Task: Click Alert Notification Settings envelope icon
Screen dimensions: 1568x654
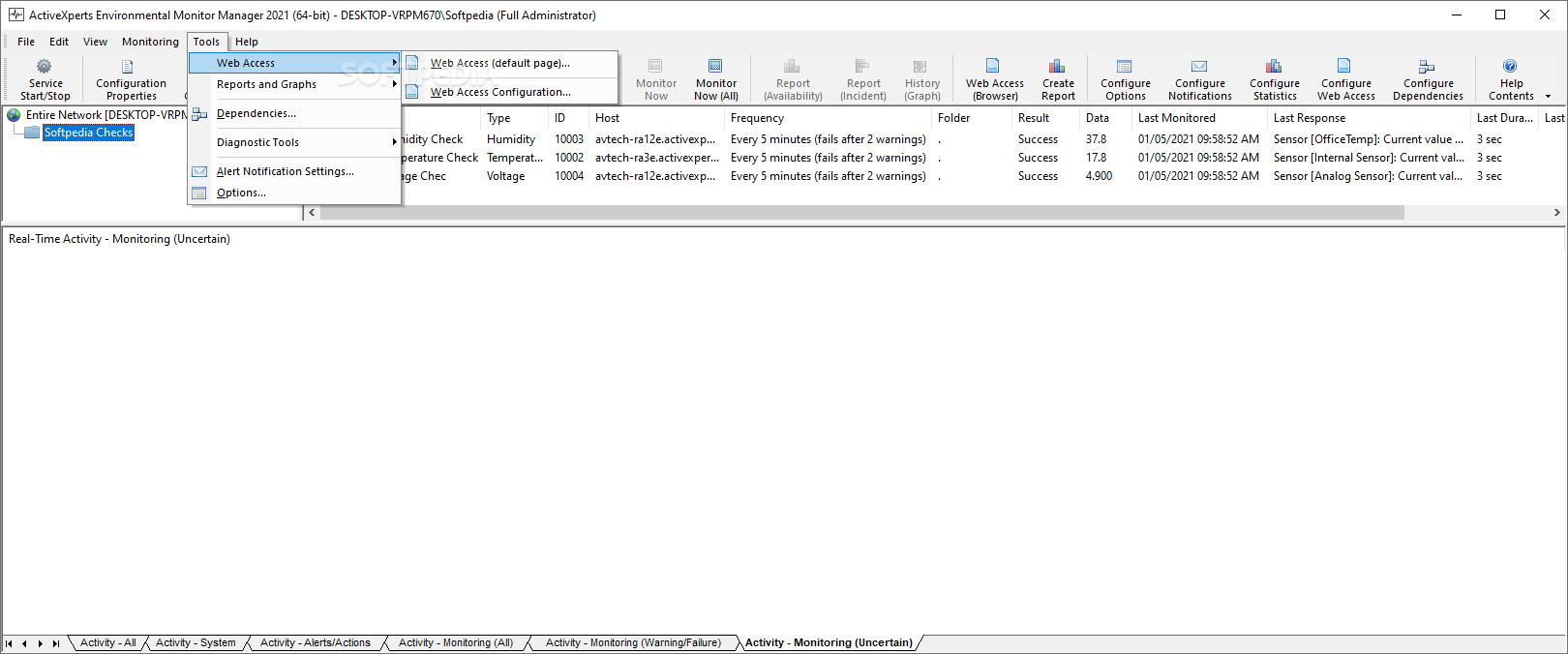Action: 199,172
